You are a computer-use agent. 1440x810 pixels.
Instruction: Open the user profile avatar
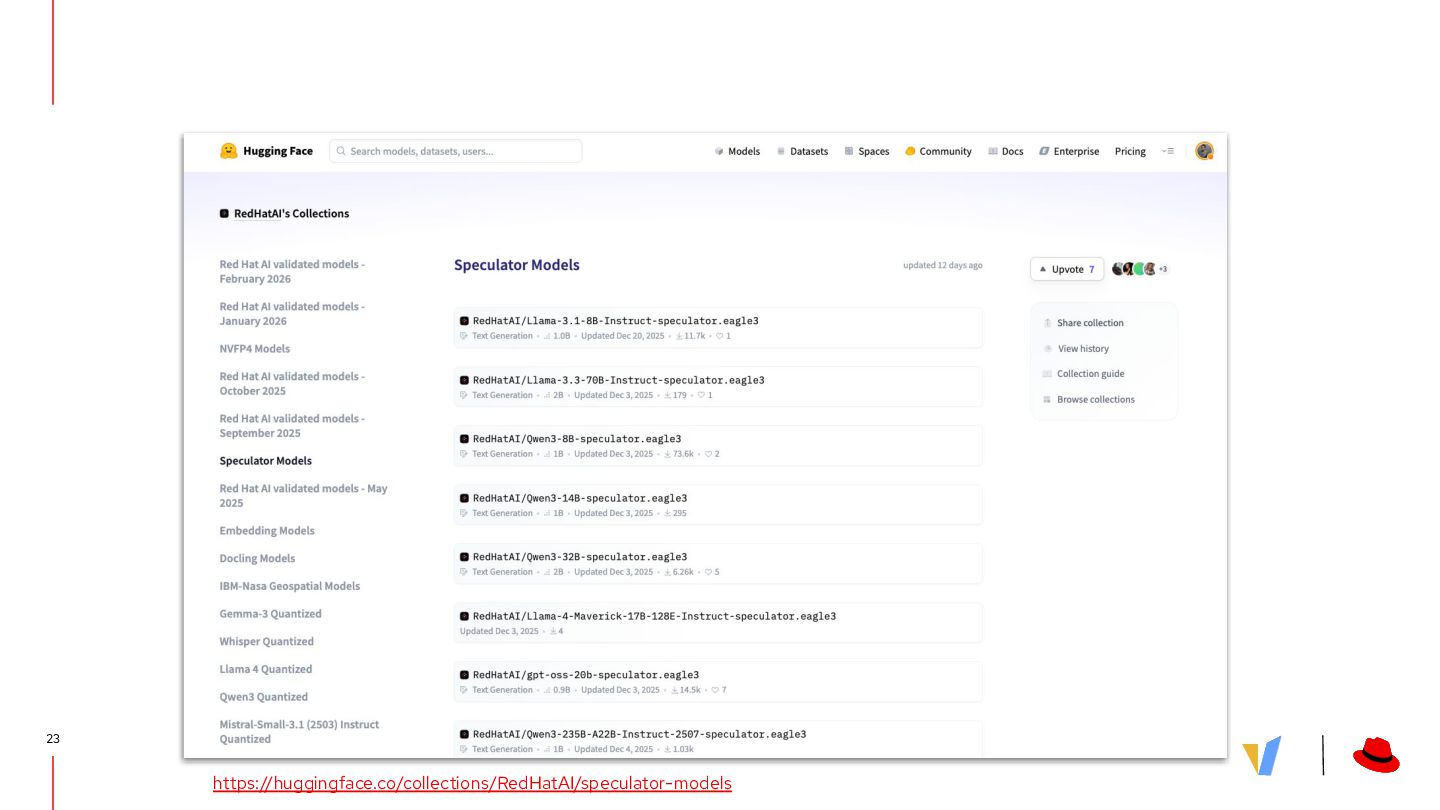(x=1204, y=151)
